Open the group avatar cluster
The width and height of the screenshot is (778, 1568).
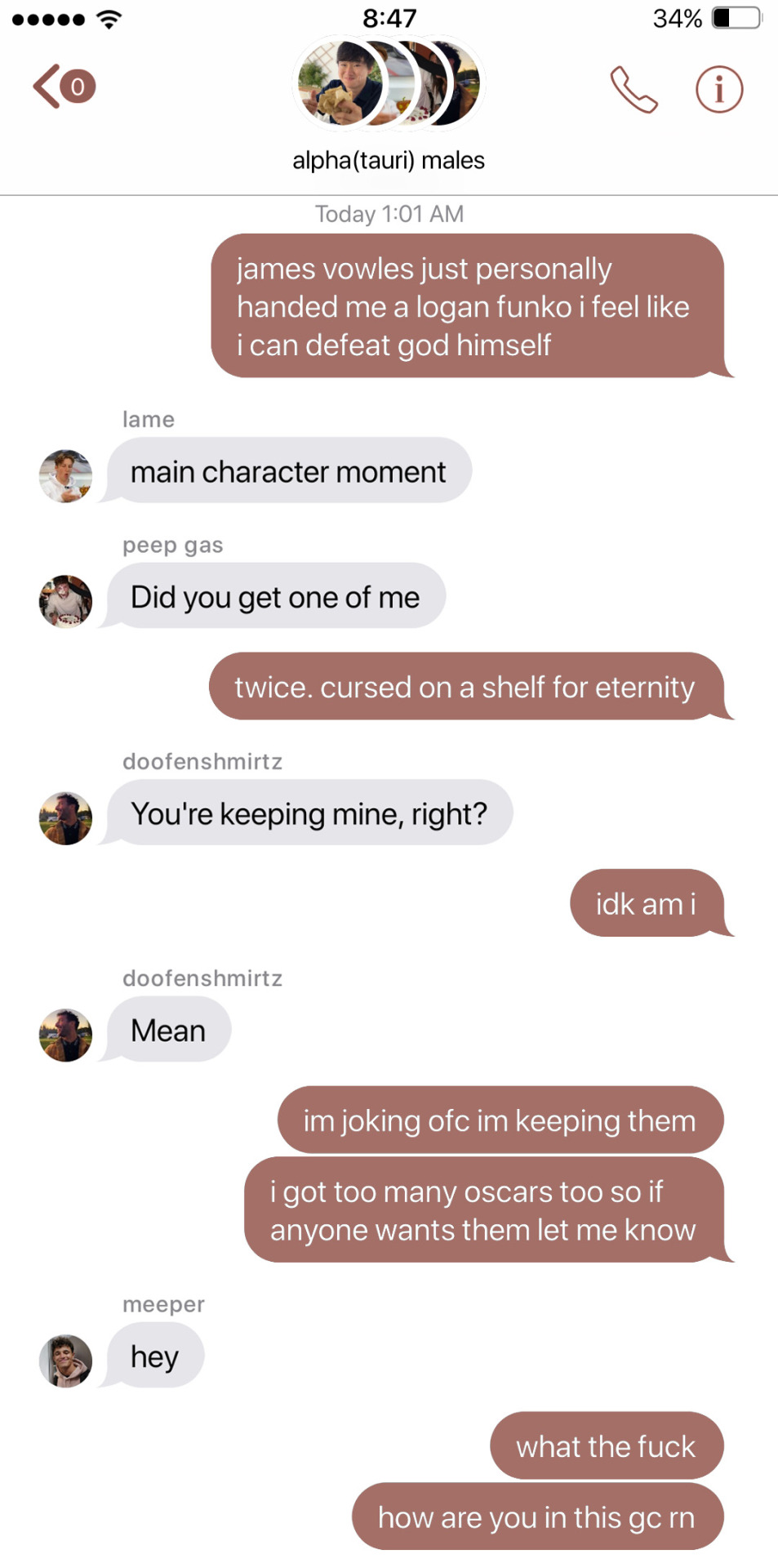pyautogui.click(x=389, y=82)
